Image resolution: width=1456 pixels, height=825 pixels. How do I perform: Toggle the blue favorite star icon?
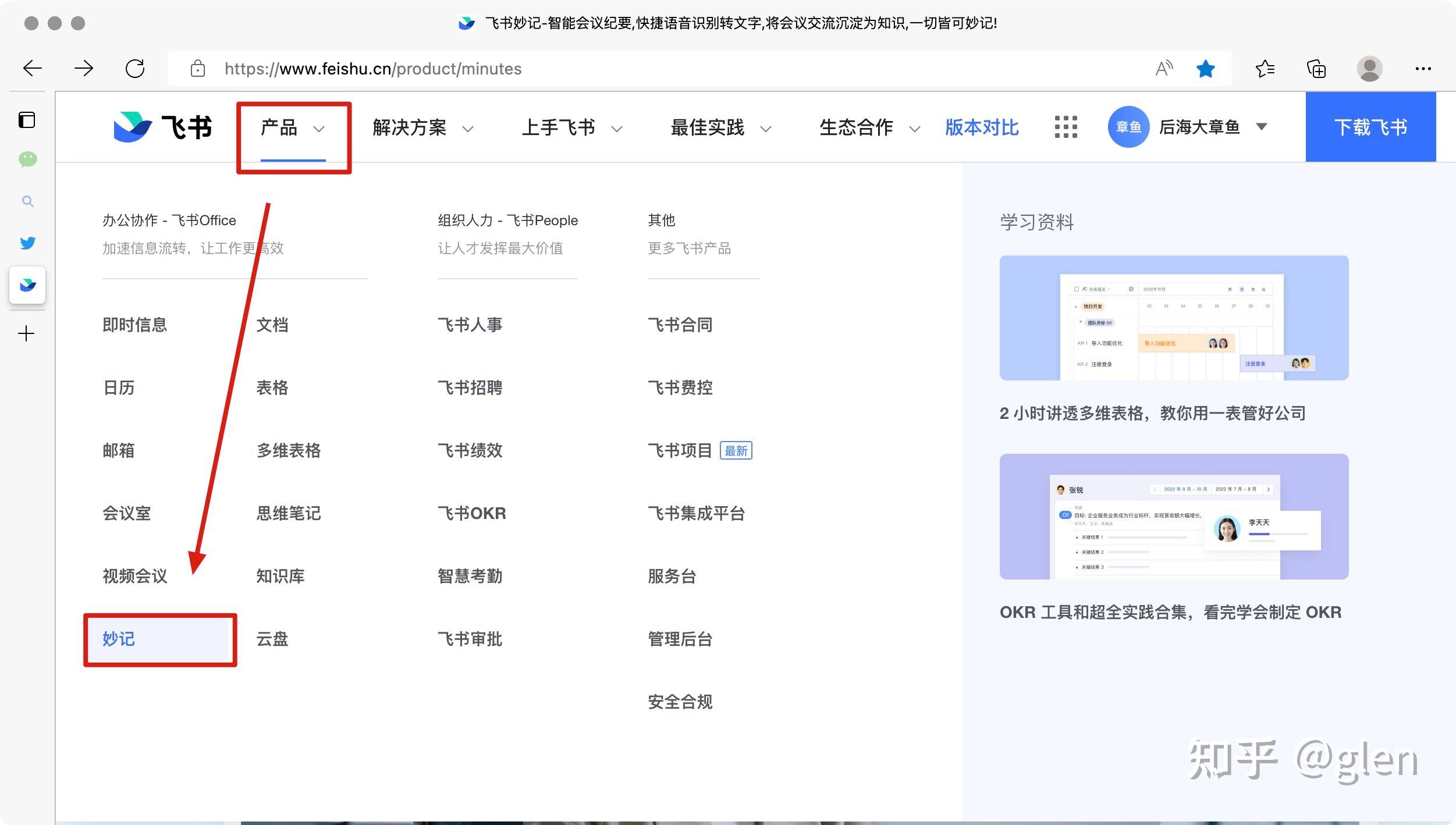pyautogui.click(x=1206, y=69)
